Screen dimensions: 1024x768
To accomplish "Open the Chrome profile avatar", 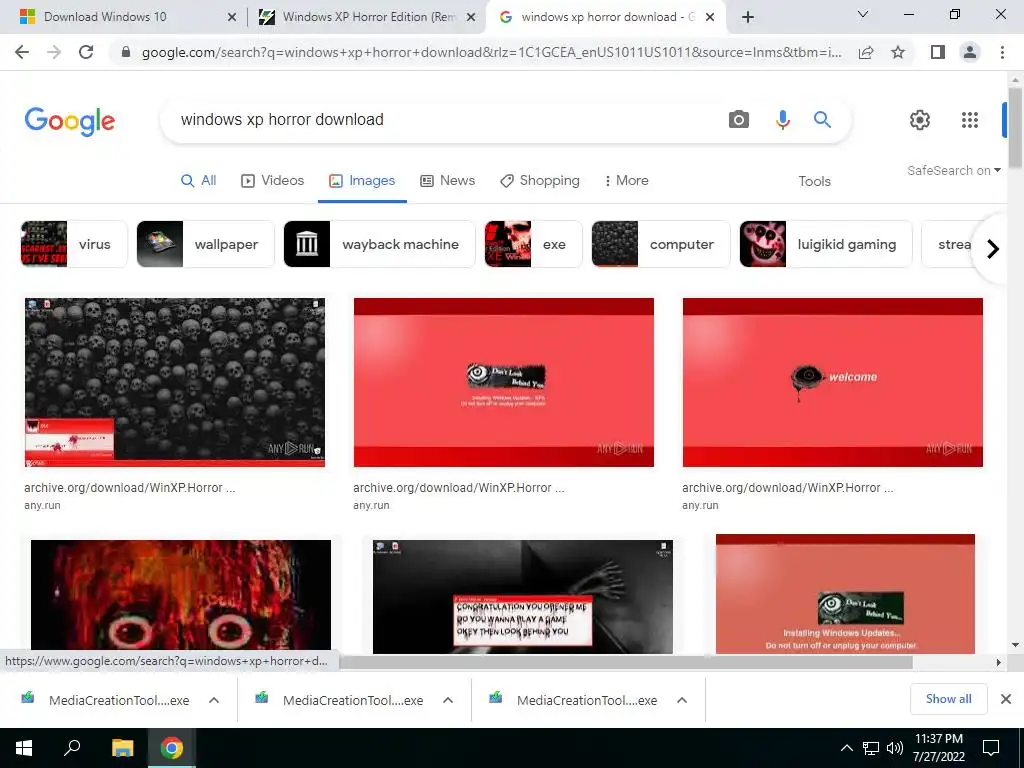I will pyautogui.click(x=970, y=52).
